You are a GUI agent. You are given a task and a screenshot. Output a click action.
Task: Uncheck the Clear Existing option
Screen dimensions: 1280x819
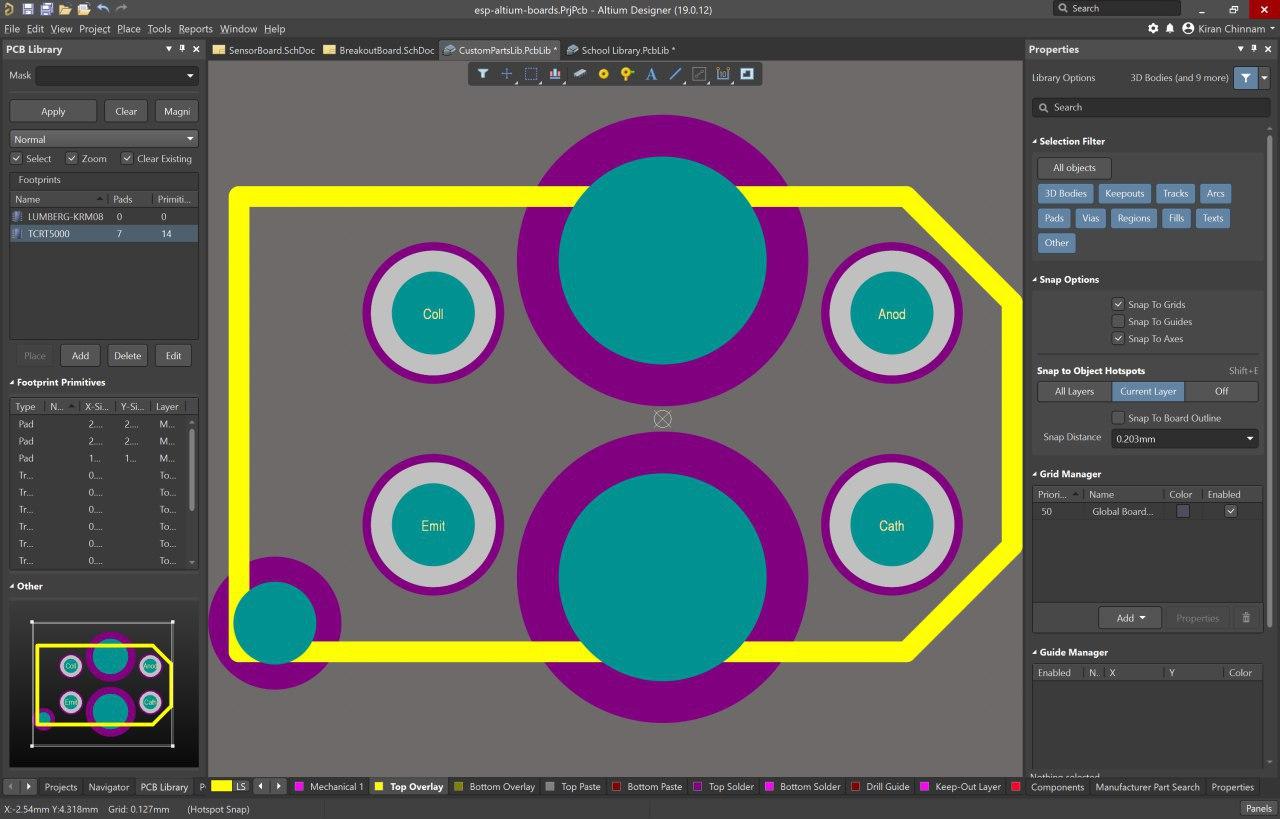tap(127, 158)
